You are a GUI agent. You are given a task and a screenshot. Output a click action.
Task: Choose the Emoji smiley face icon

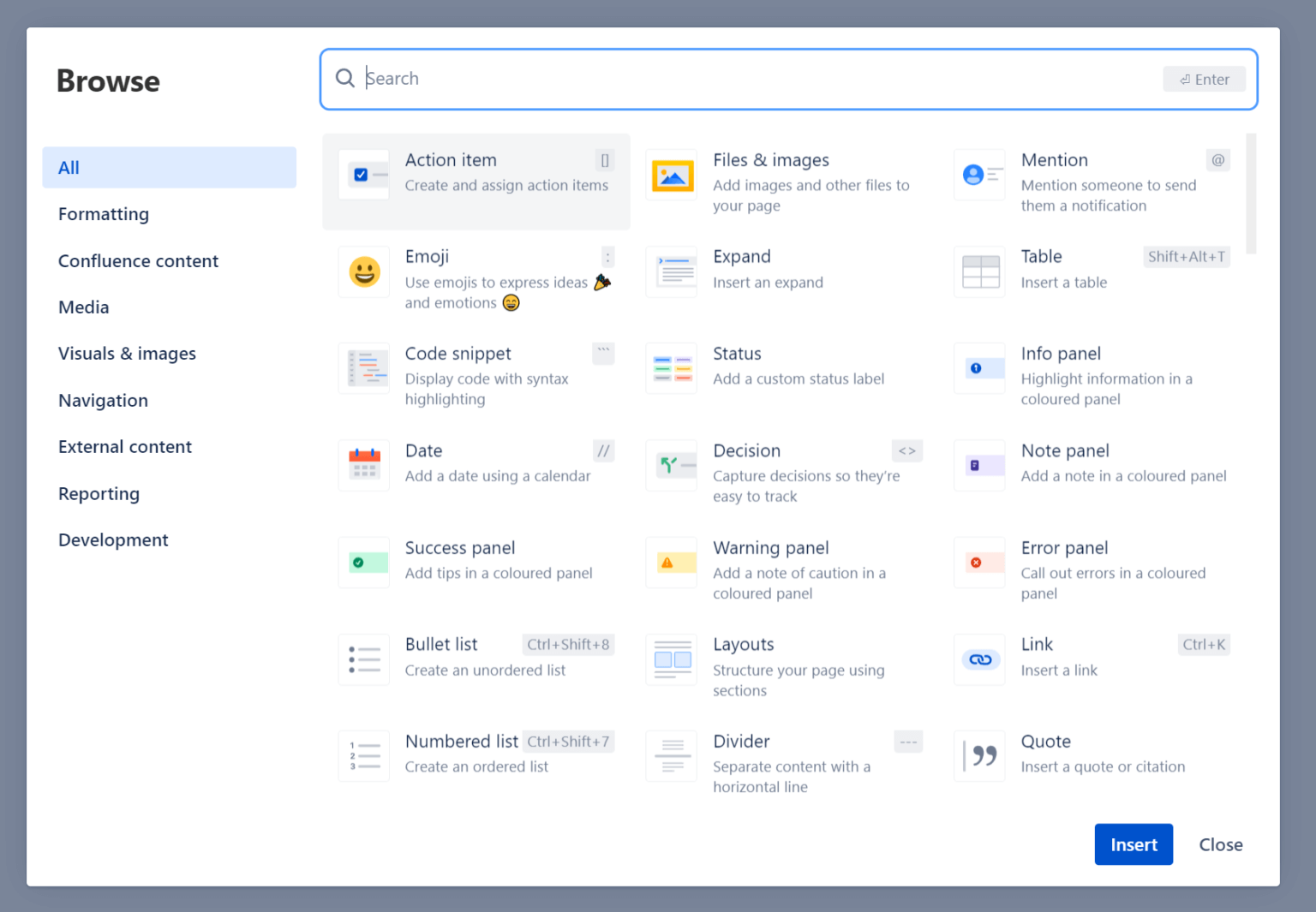(x=364, y=272)
